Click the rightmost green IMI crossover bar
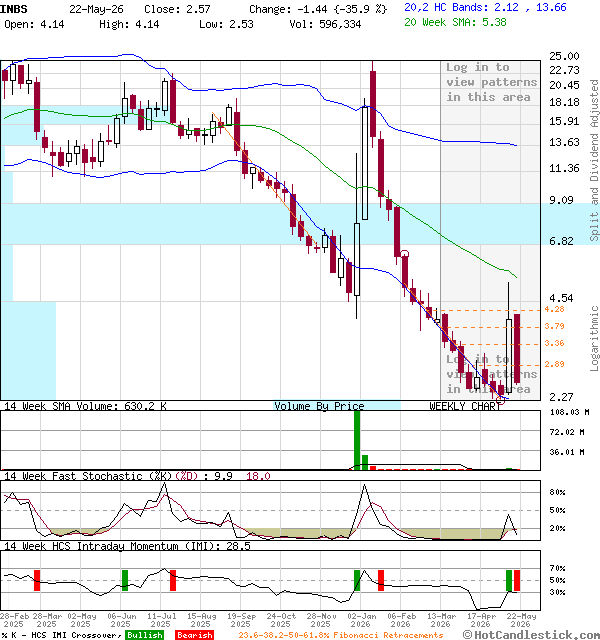The image size is (600, 640). click(x=509, y=580)
